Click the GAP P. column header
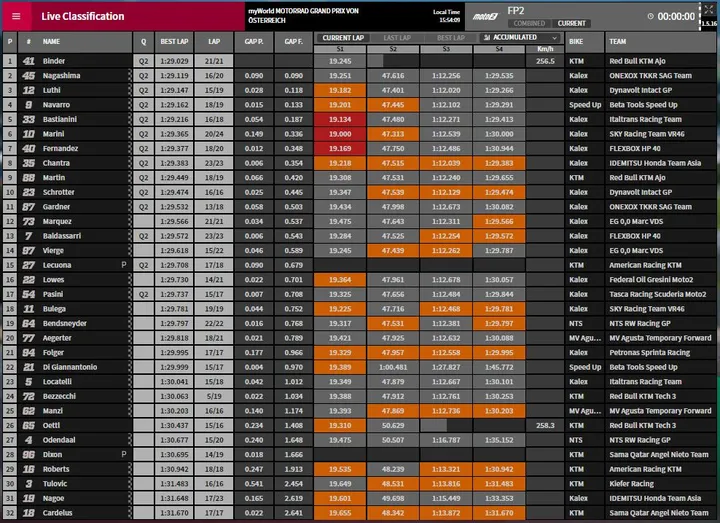Screen dimensions: 720x523 pyautogui.click(x=254, y=42)
